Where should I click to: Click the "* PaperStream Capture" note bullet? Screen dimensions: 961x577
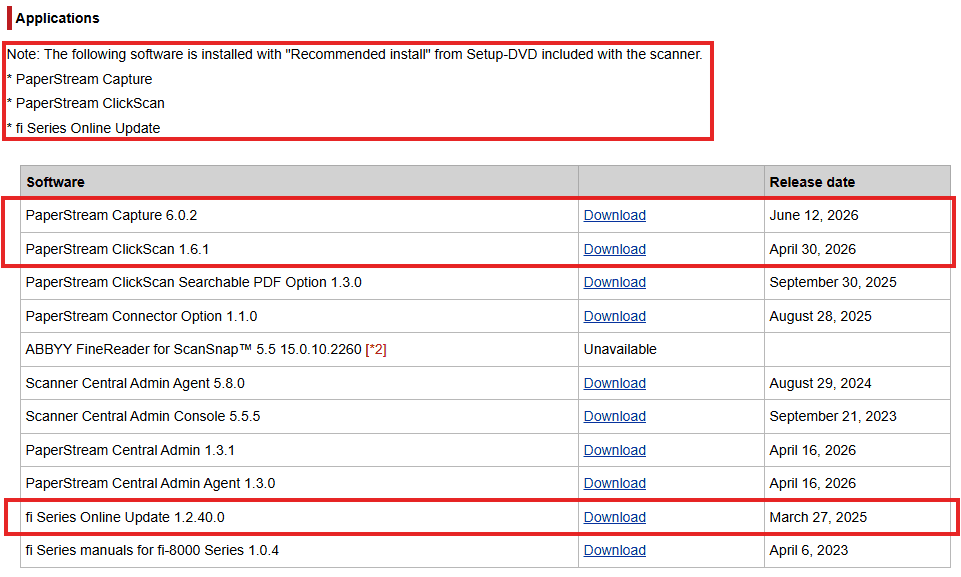click(x=80, y=79)
